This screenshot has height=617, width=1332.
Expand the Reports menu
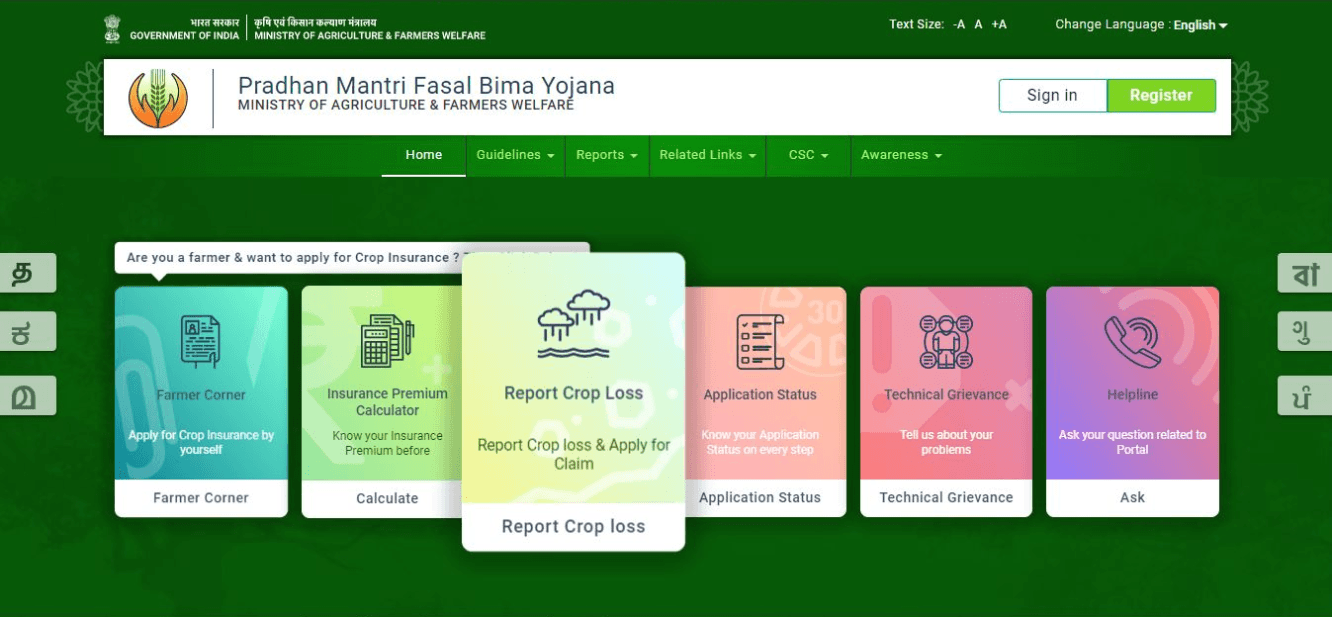tap(607, 155)
